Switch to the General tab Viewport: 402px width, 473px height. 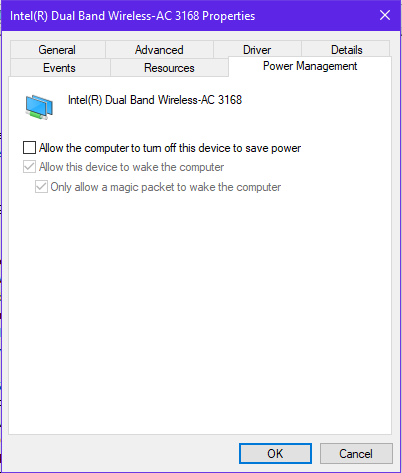pyautogui.click(x=58, y=50)
